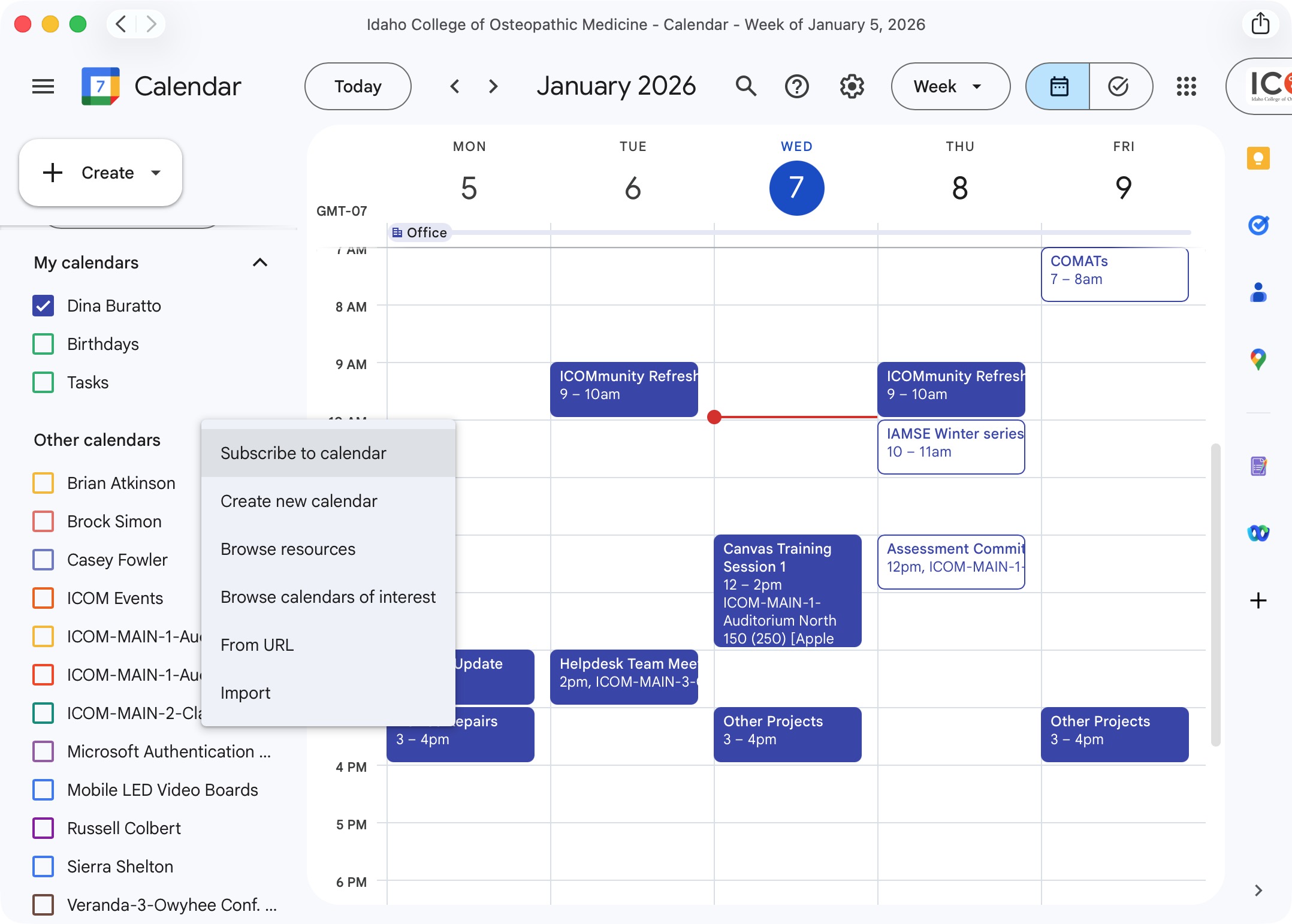Click the Today button
1292x924 pixels.
tap(358, 86)
